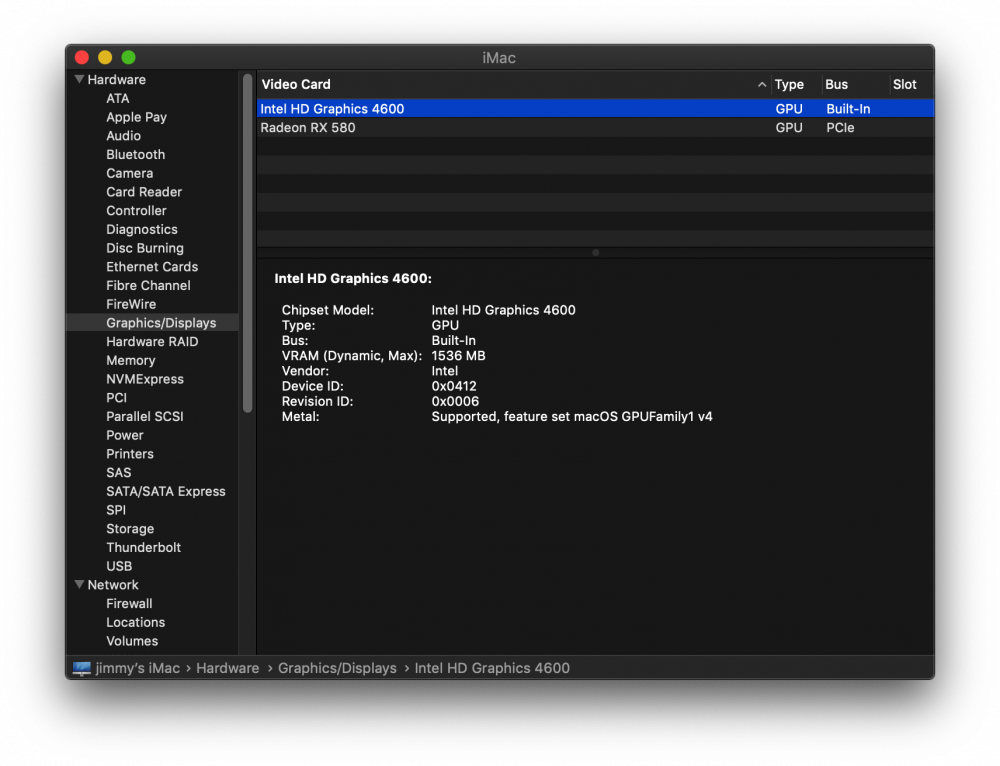Open the Audio hardware entry
This screenshot has height=766, width=1000.
coord(124,136)
